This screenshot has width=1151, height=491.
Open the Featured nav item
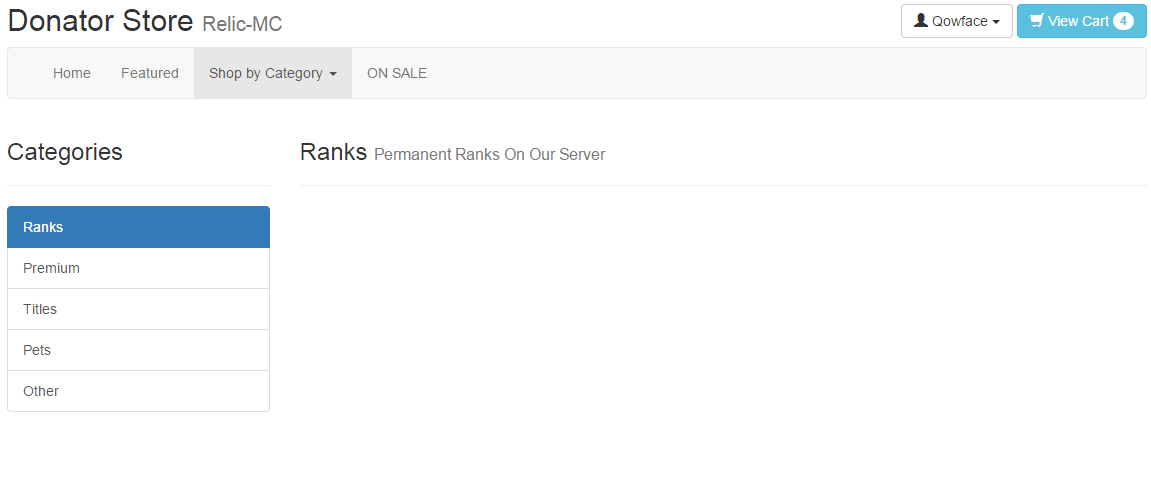click(x=150, y=73)
